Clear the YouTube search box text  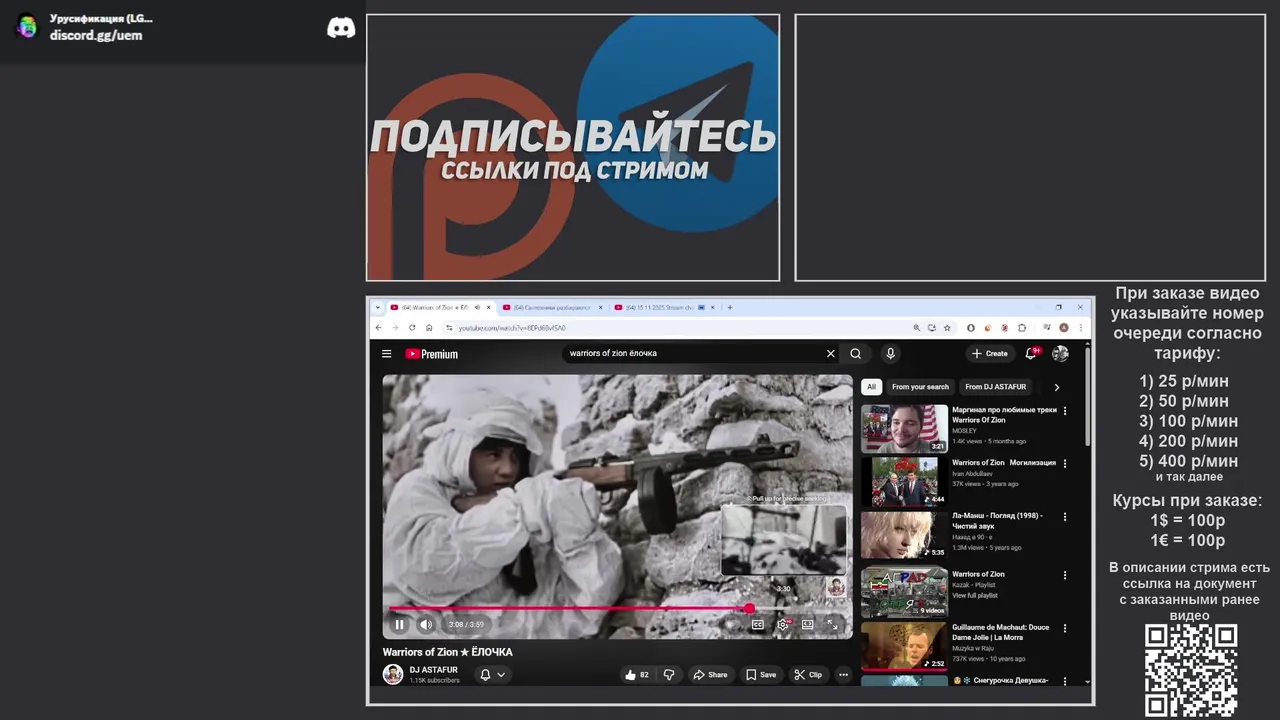tap(830, 353)
